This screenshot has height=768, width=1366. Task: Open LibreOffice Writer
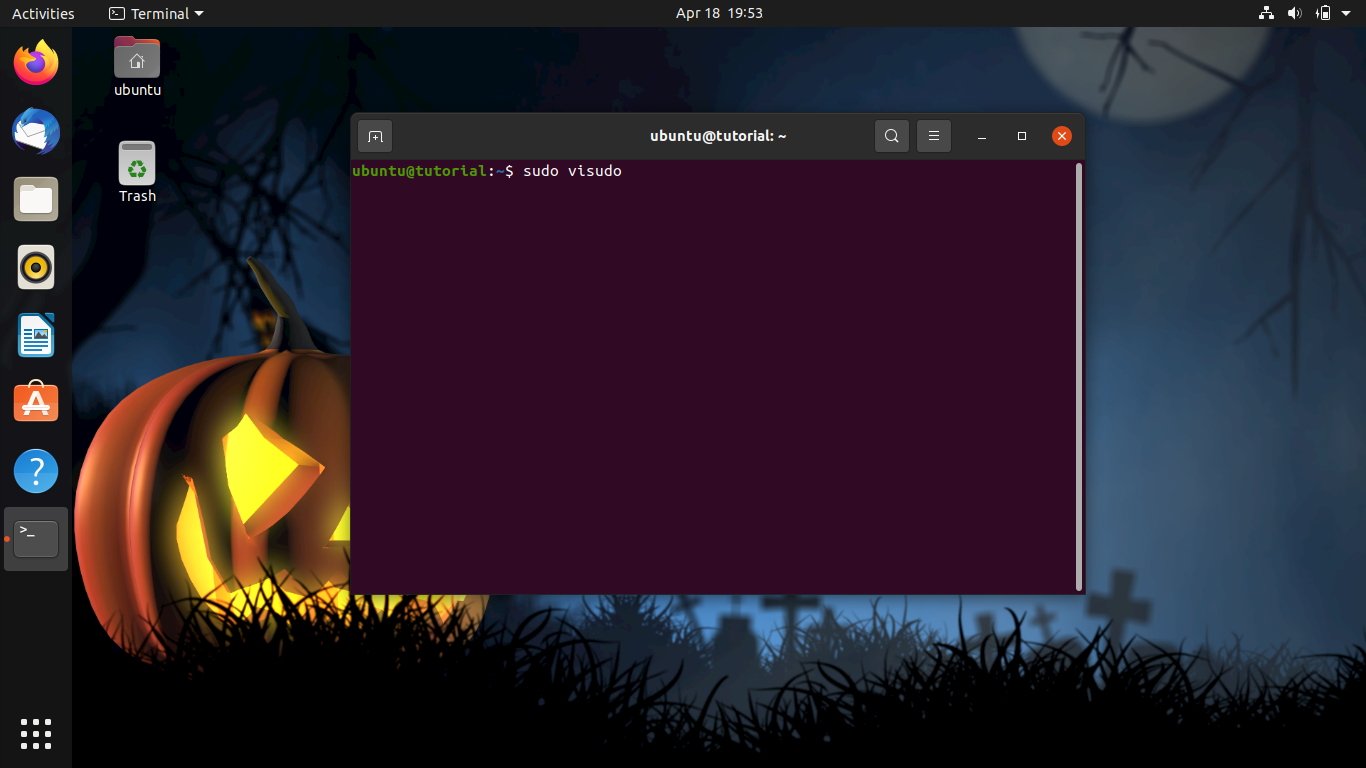(35, 335)
